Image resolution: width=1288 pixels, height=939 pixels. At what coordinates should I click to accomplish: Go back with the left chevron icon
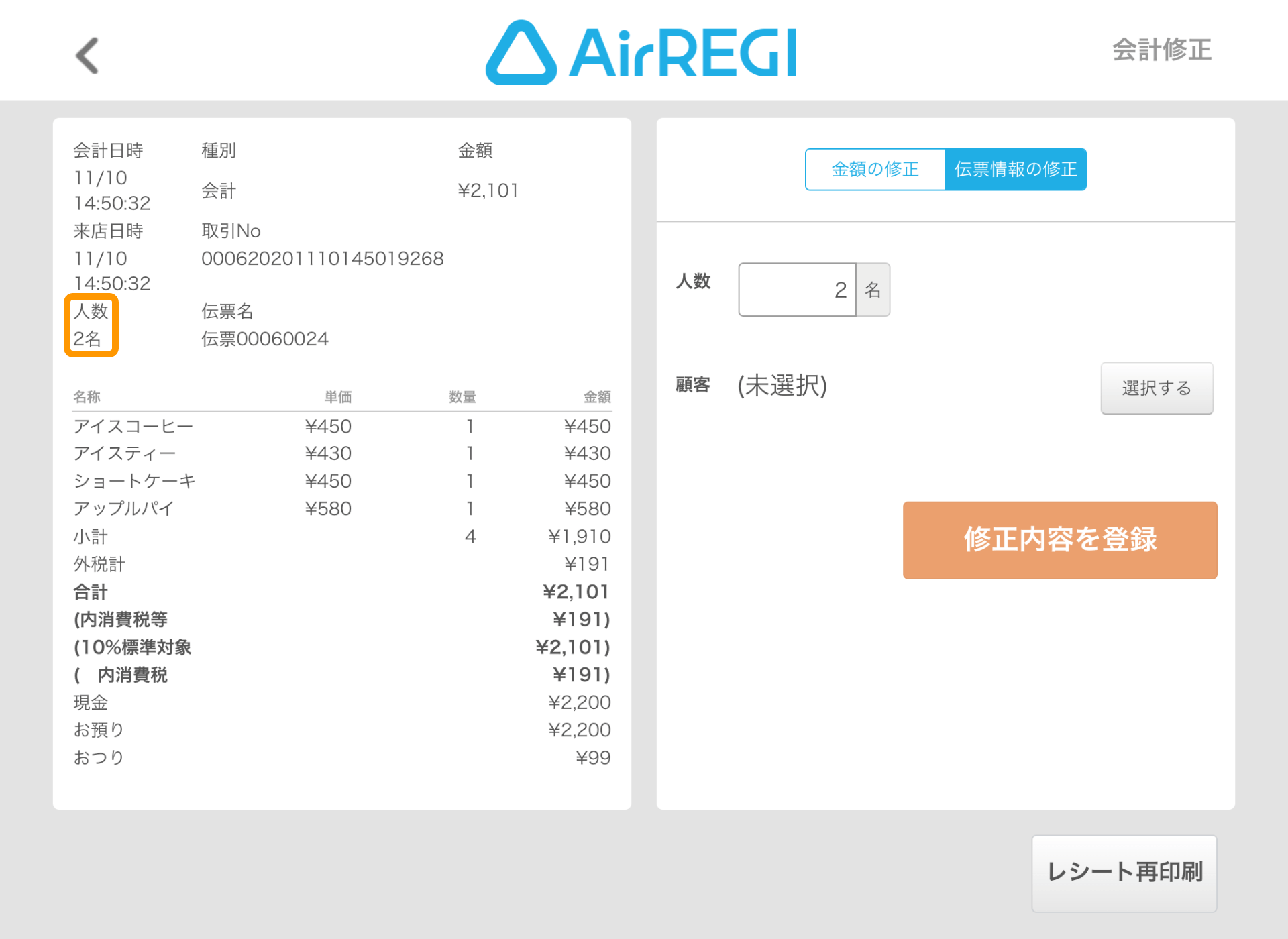coord(87,55)
